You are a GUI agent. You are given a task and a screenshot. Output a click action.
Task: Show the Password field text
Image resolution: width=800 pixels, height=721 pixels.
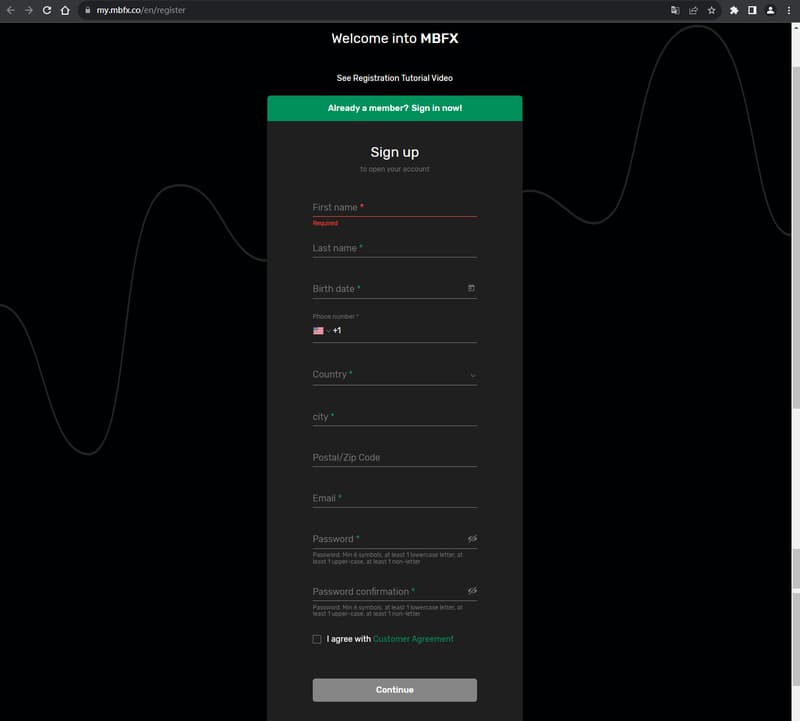point(472,538)
